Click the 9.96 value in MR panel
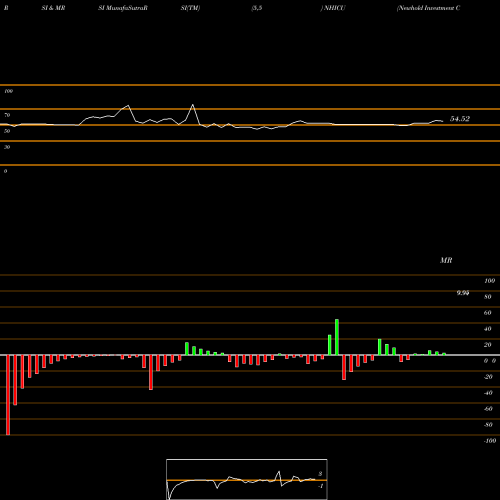 point(463,293)
